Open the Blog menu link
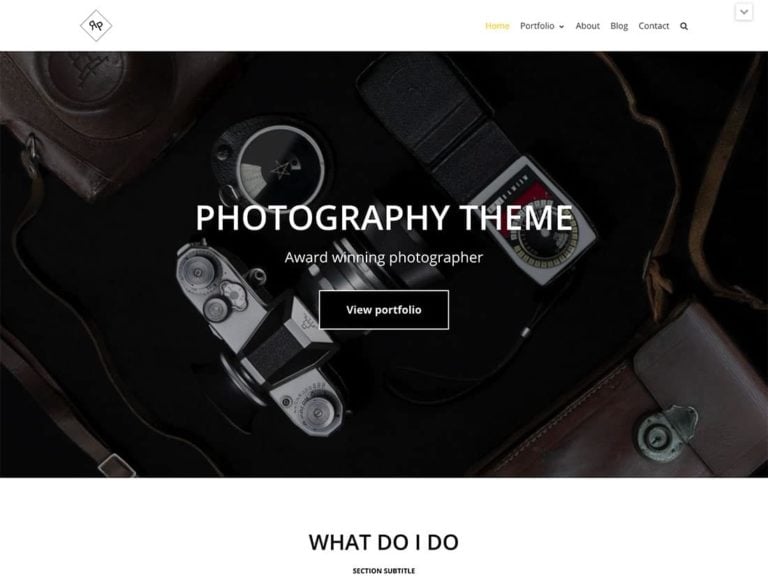The height and width of the screenshot is (576, 768). coord(619,26)
